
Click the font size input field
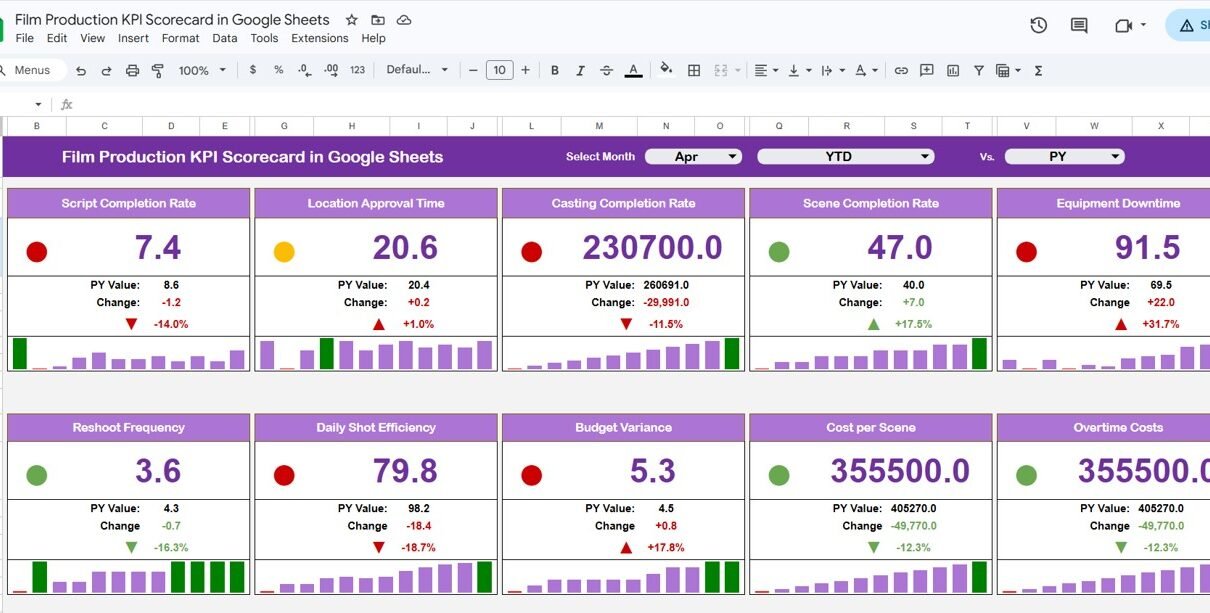click(x=499, y=70)
